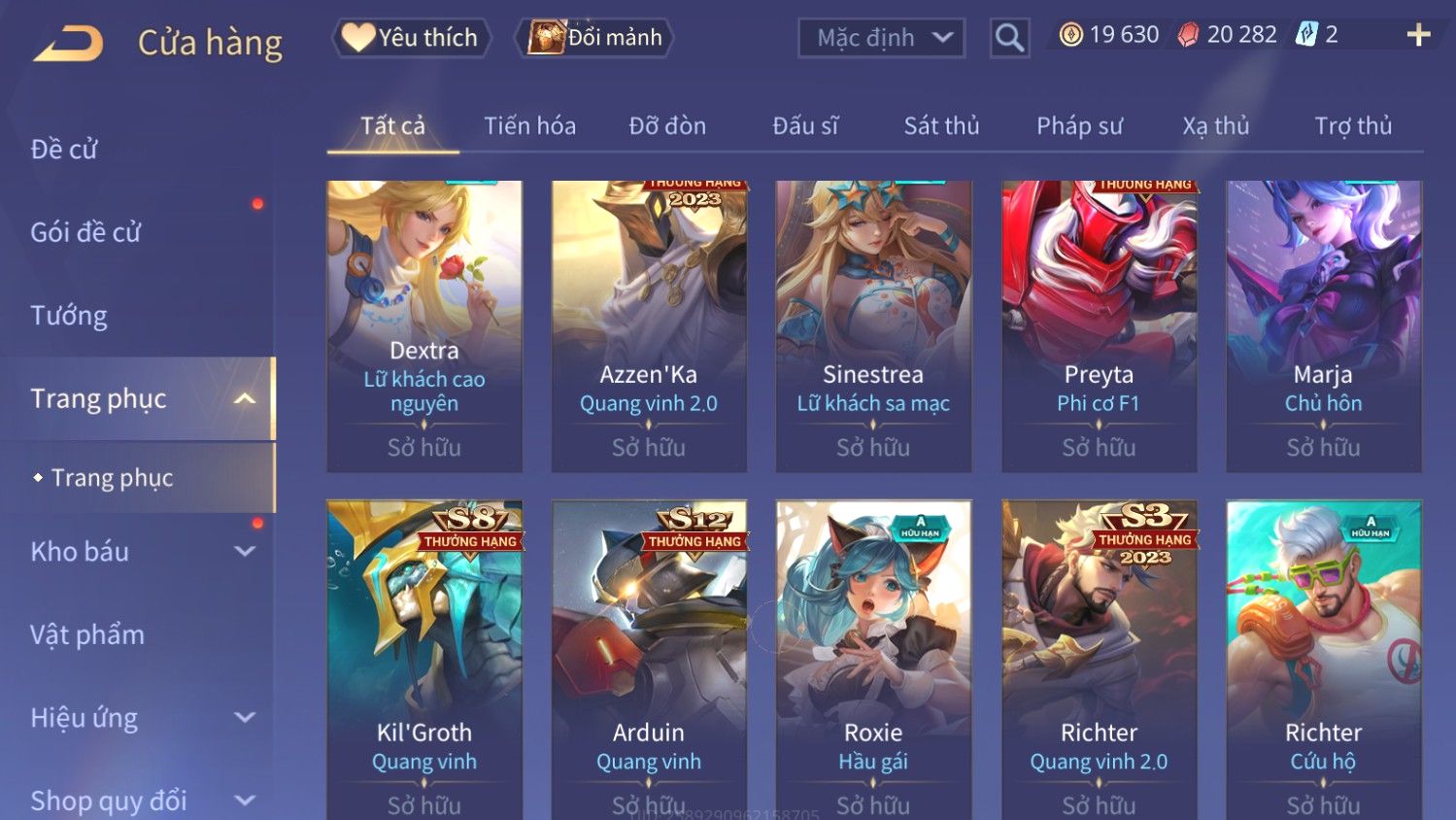Image resolution: width=1456 pixels, height=820 pixels.
Task: Collapse the Trang phục sidebar section
Action: click(245, 398)
